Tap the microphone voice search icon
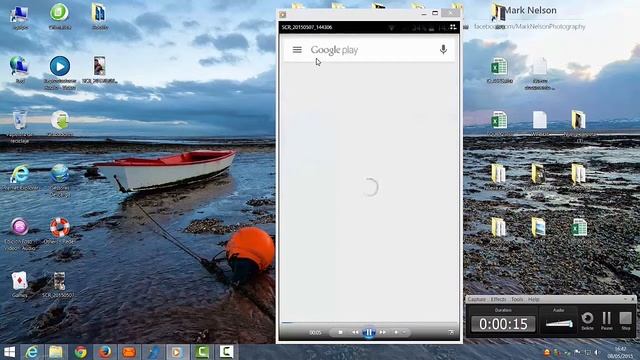This screenshot has width=640, height=360. point(443,50)
